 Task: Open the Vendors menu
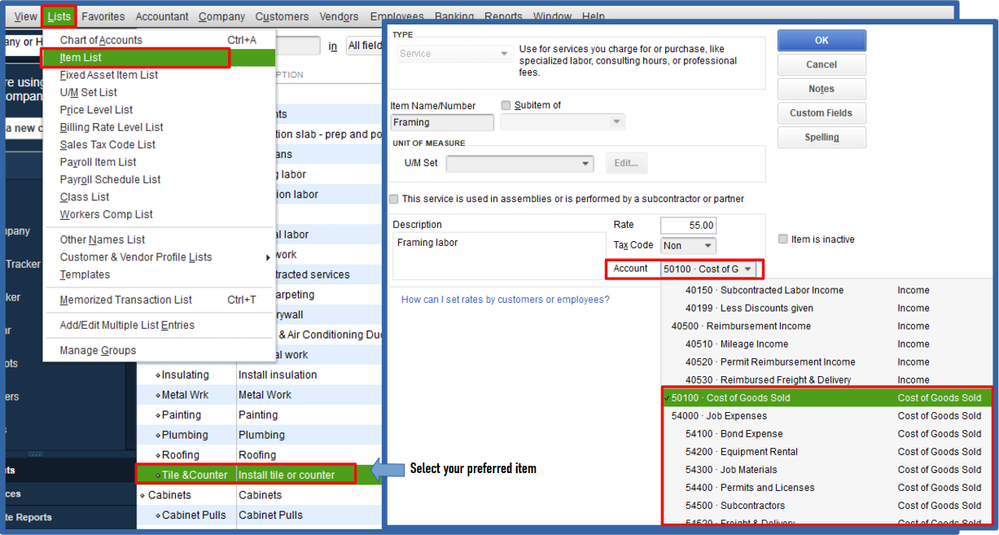[339, 17]
